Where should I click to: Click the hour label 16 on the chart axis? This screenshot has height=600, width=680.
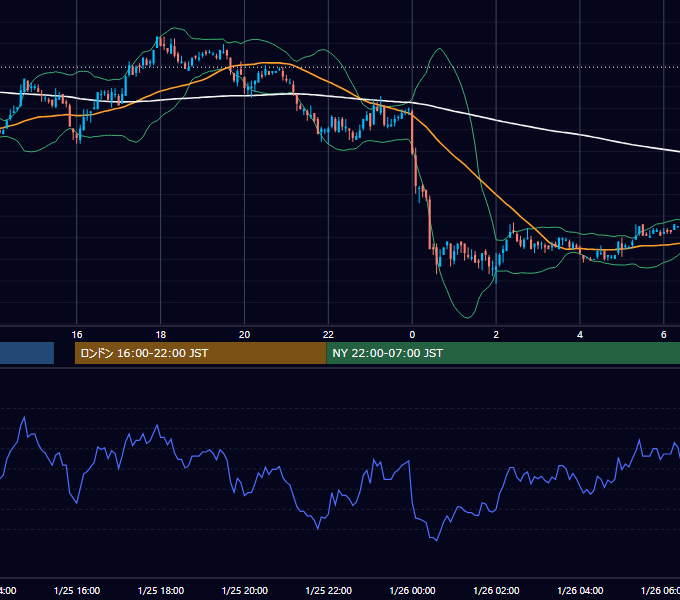tap(77, 335)
